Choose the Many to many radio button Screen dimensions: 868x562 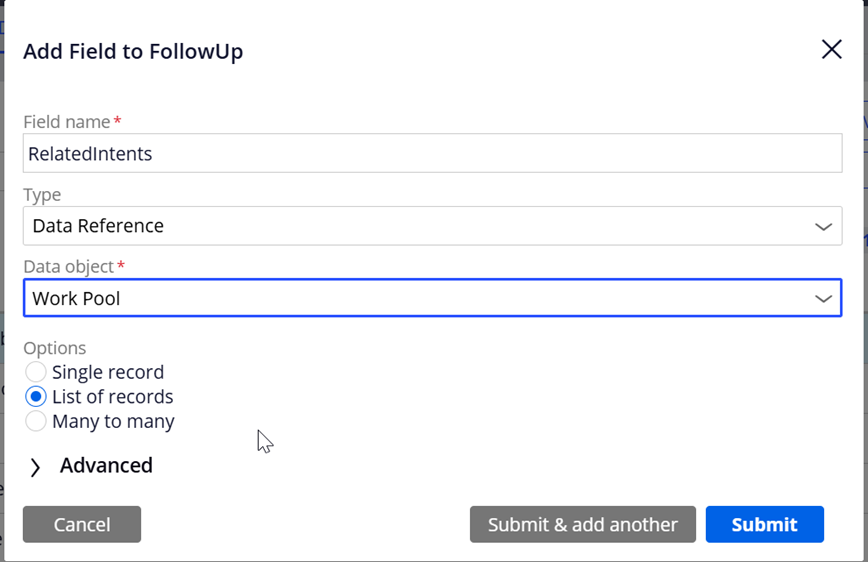point(36,421)
